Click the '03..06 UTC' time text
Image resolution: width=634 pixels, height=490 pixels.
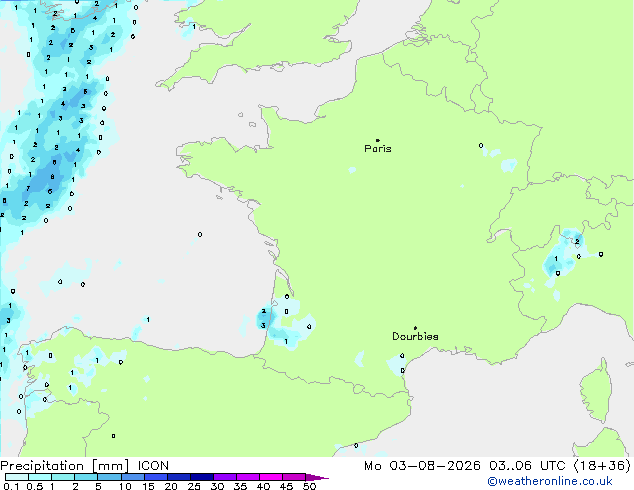527,466
